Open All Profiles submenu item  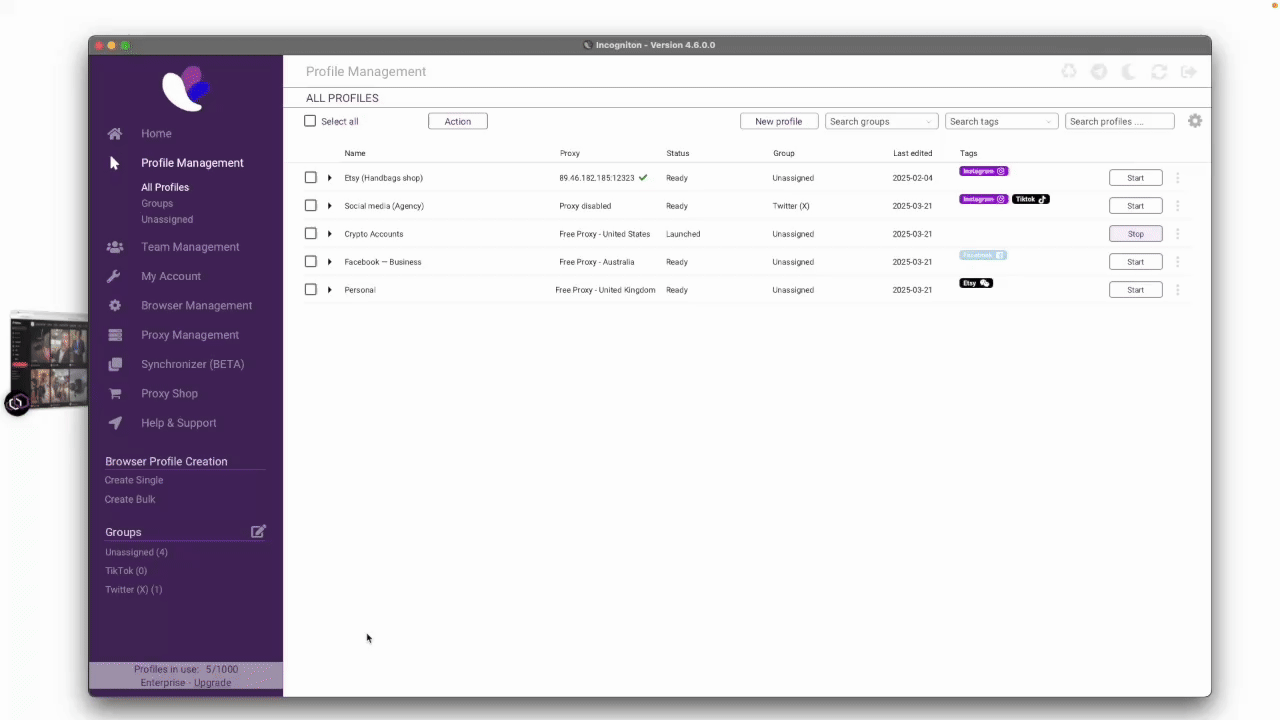coord(165,187)
